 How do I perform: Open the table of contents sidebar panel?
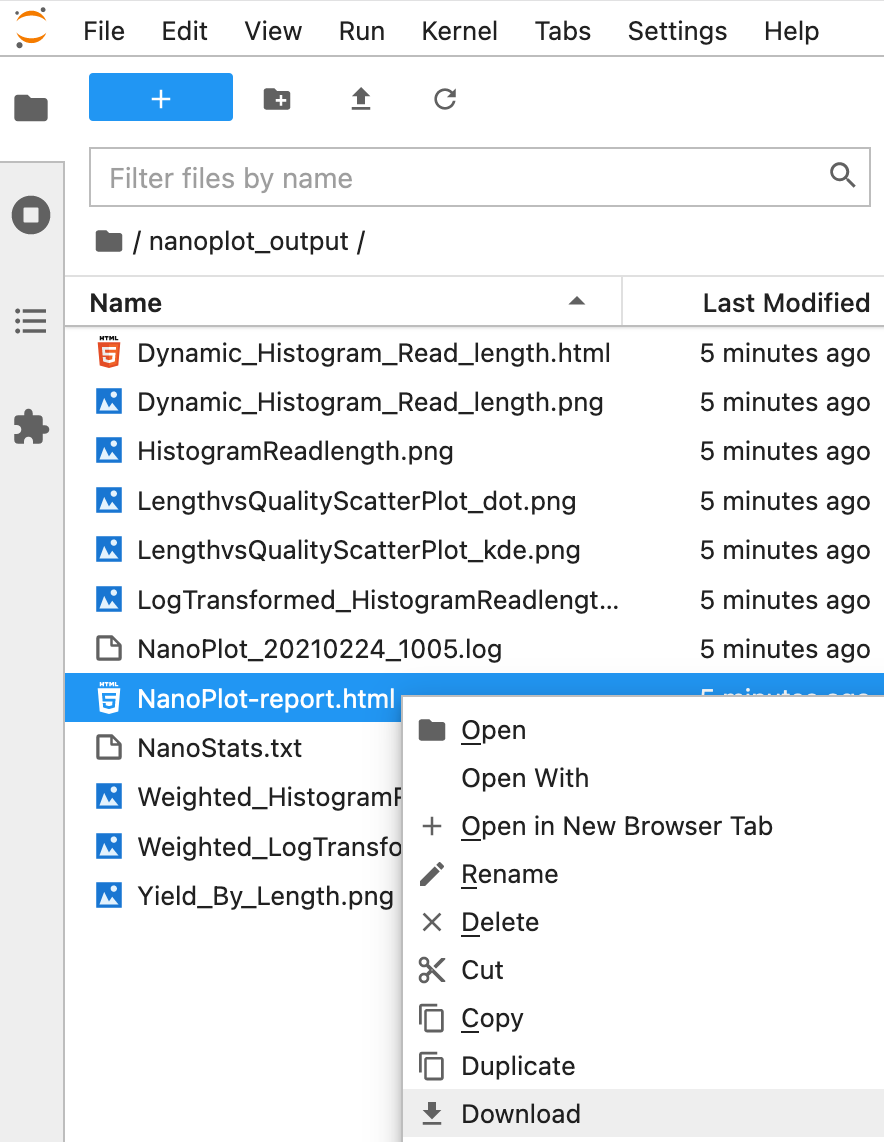click(31, 321)
